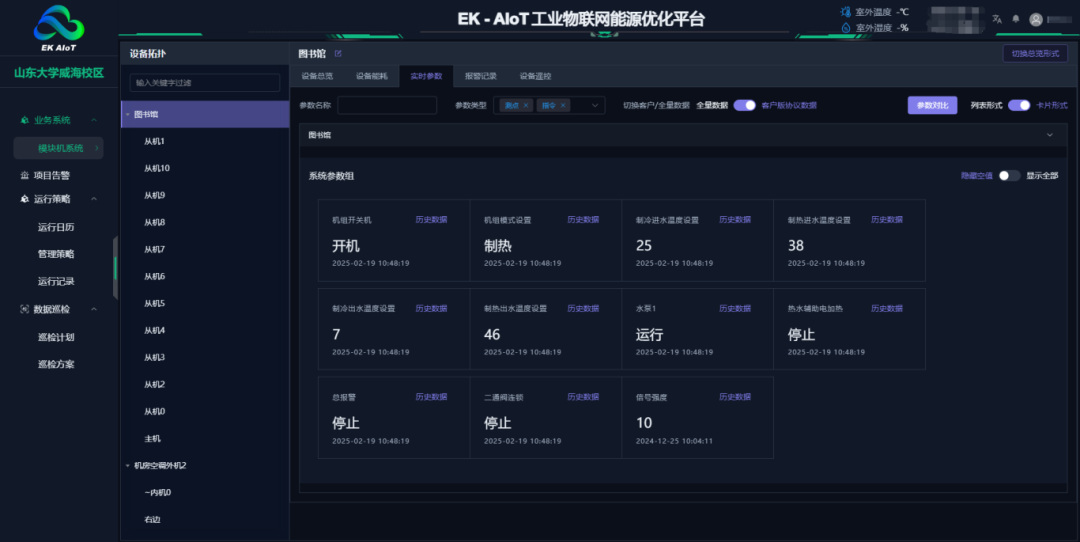
Task: Open 历史数据 for 信号强度
Action: 735,397
